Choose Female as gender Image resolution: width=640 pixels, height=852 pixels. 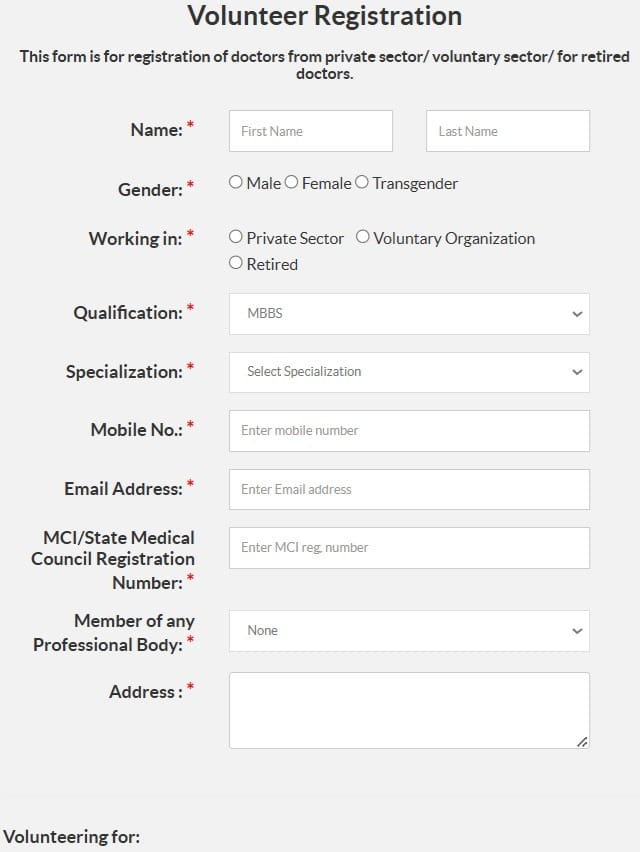point(290,183)
